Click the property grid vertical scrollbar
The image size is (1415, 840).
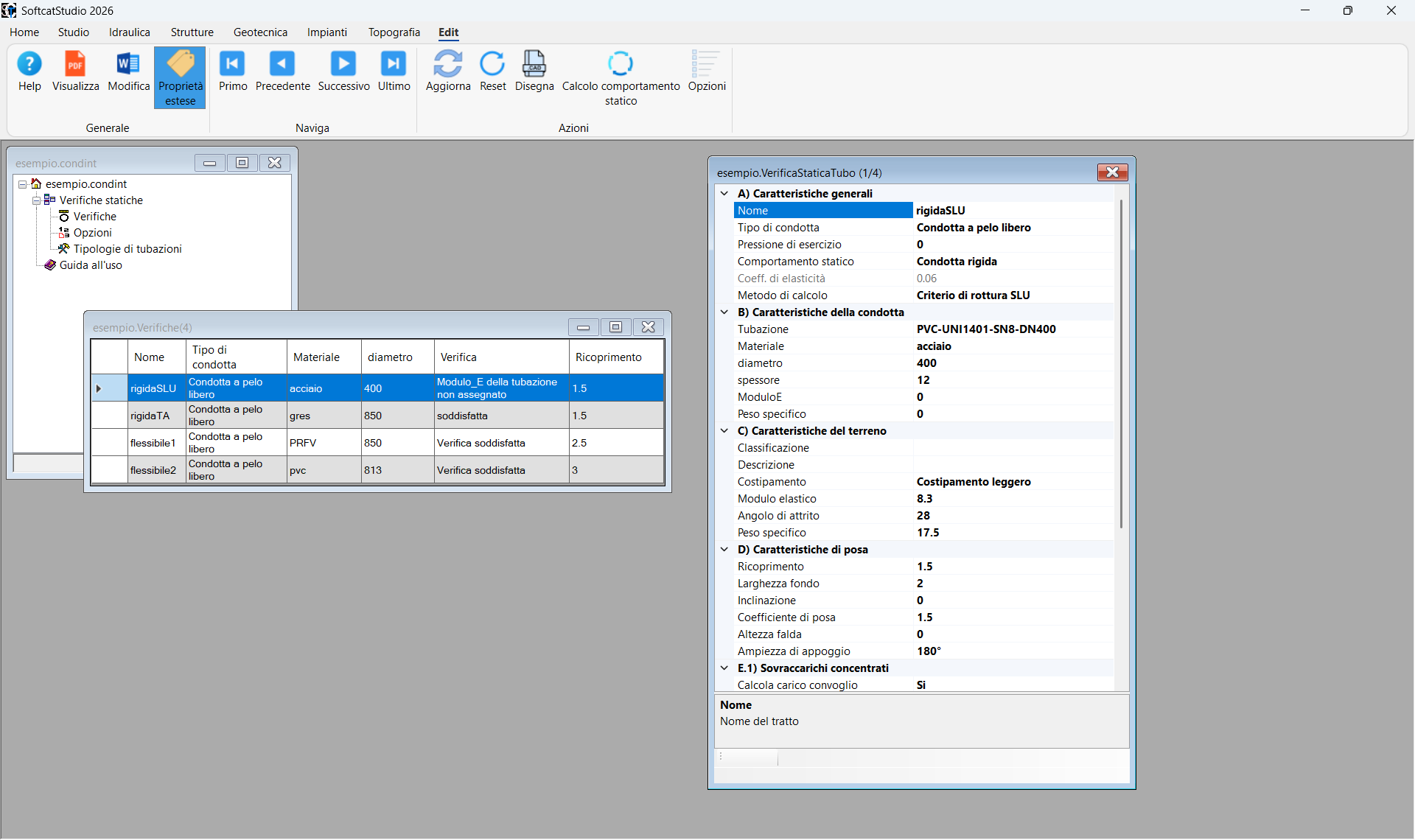coord(1121,364)
